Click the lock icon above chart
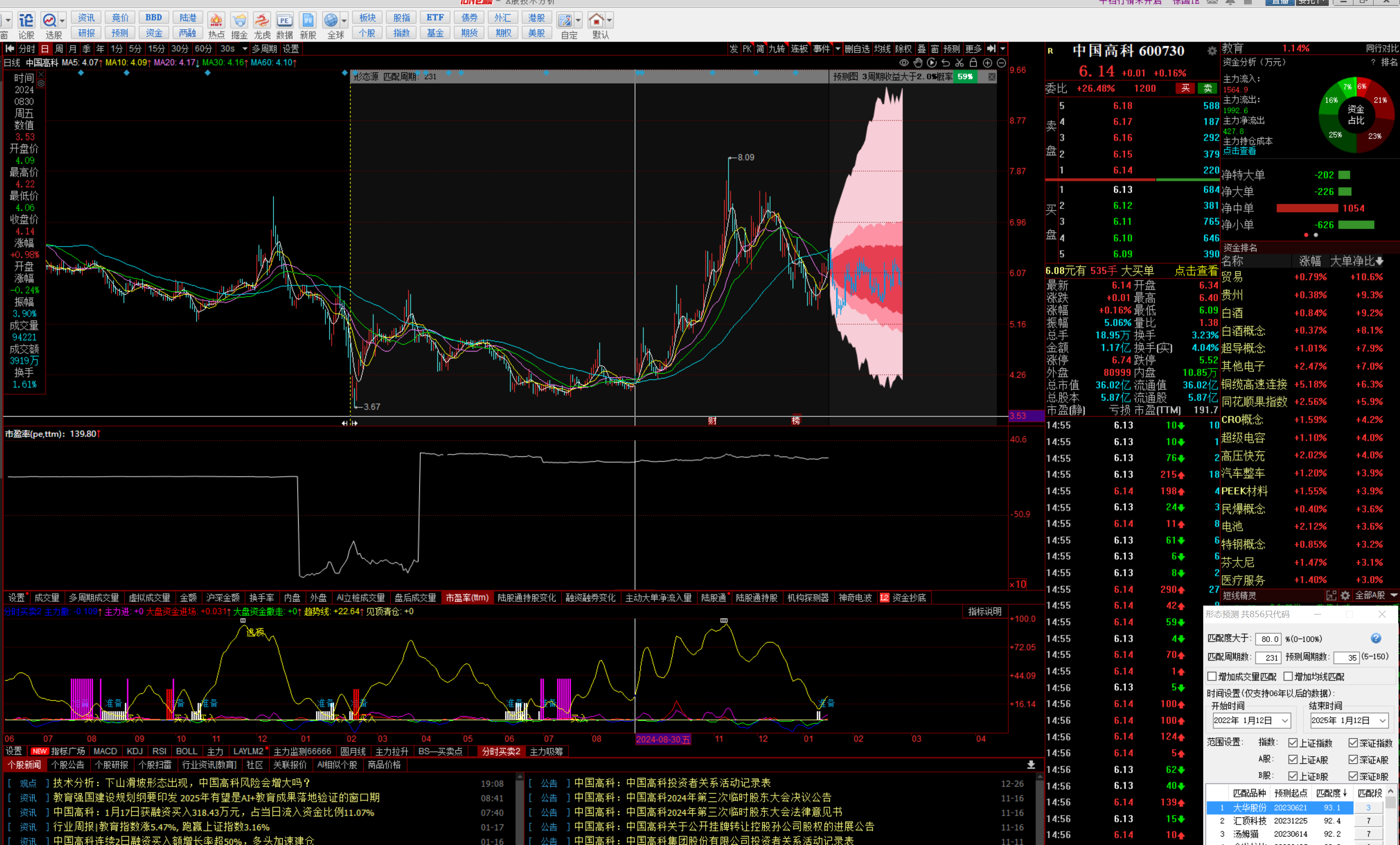 pos(973,63)
